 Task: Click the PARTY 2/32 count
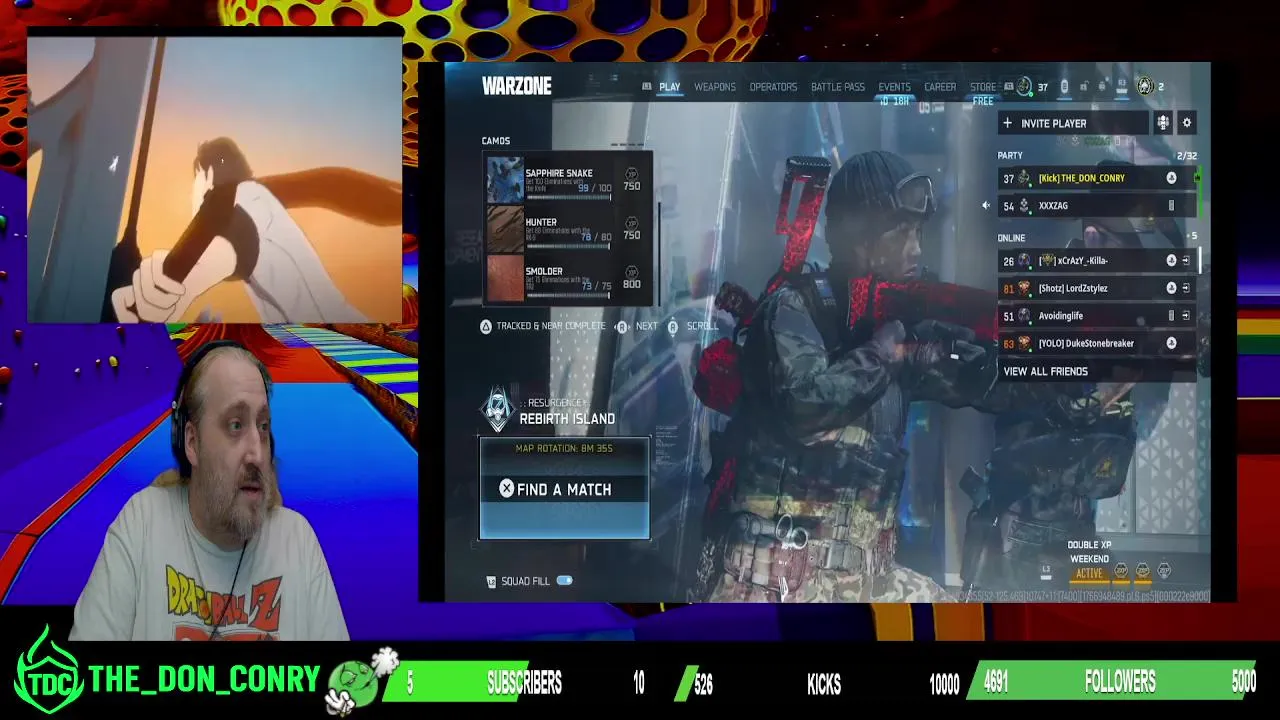pyautogui.click(x=1187, y=156)
